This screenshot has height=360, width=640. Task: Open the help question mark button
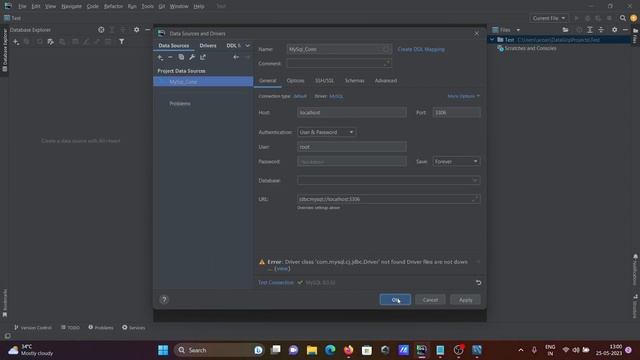[x=164, y=300]
